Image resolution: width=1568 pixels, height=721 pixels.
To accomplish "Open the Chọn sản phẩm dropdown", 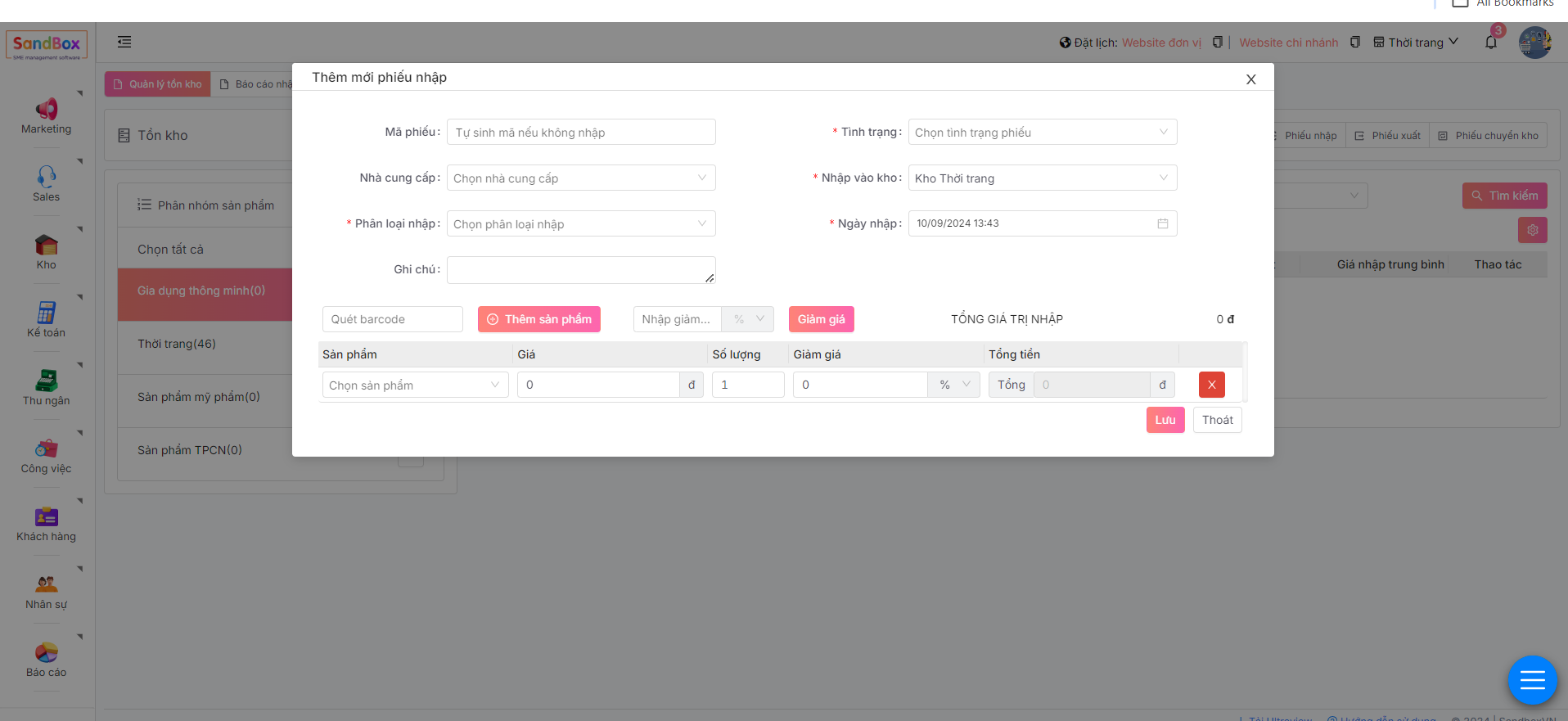I will pos(415,385).
